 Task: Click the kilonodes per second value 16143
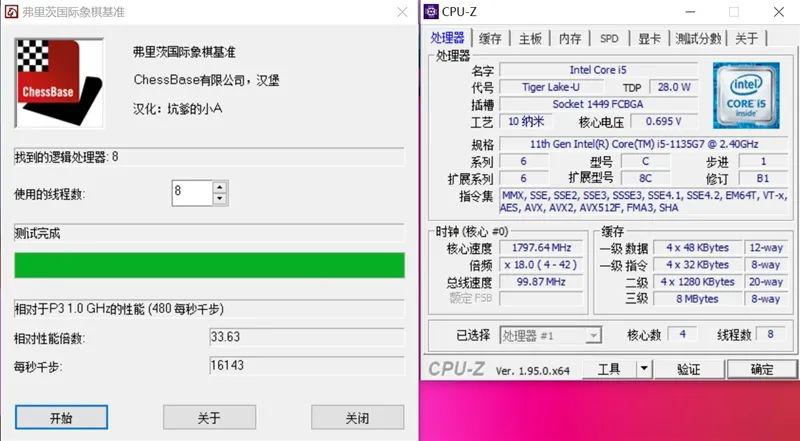tap(307, 365)
